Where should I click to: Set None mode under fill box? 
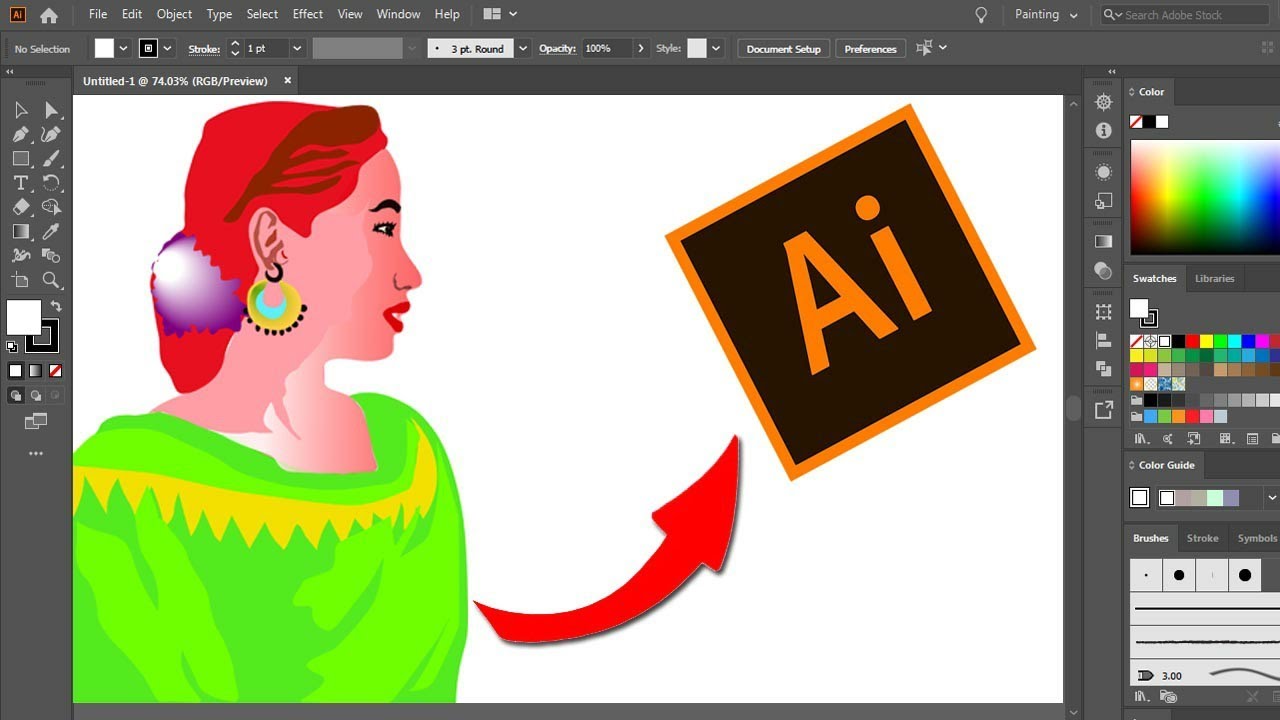(x=55, y=371)
